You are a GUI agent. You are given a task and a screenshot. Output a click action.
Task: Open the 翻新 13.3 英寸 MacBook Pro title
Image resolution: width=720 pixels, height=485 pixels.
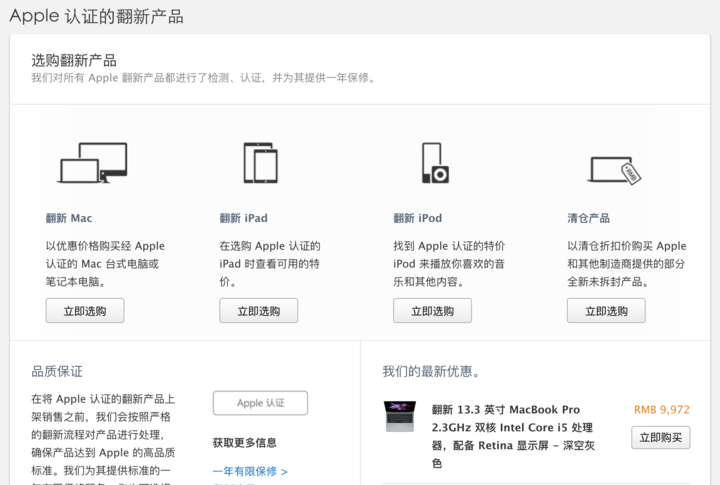coord(505,410)
